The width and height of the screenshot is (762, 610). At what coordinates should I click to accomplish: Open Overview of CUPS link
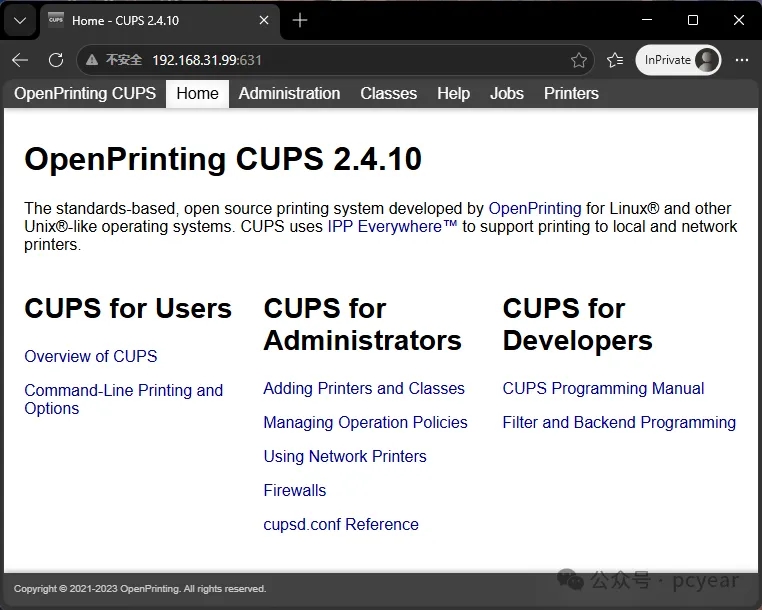(91, 356)
